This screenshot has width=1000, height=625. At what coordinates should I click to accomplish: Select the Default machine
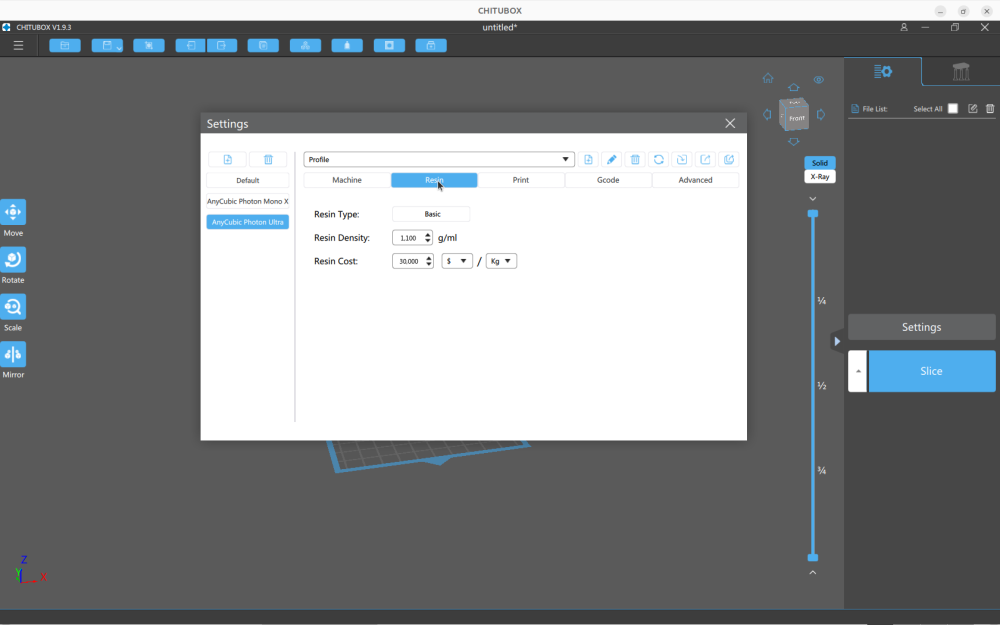point(247,180)
